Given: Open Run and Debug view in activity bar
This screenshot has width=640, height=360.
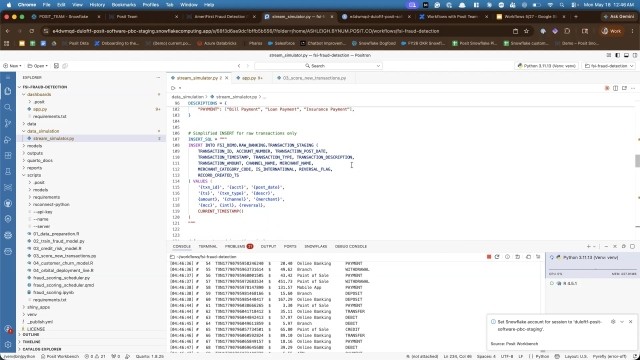Looking at the screenshot, I should 8,140.
